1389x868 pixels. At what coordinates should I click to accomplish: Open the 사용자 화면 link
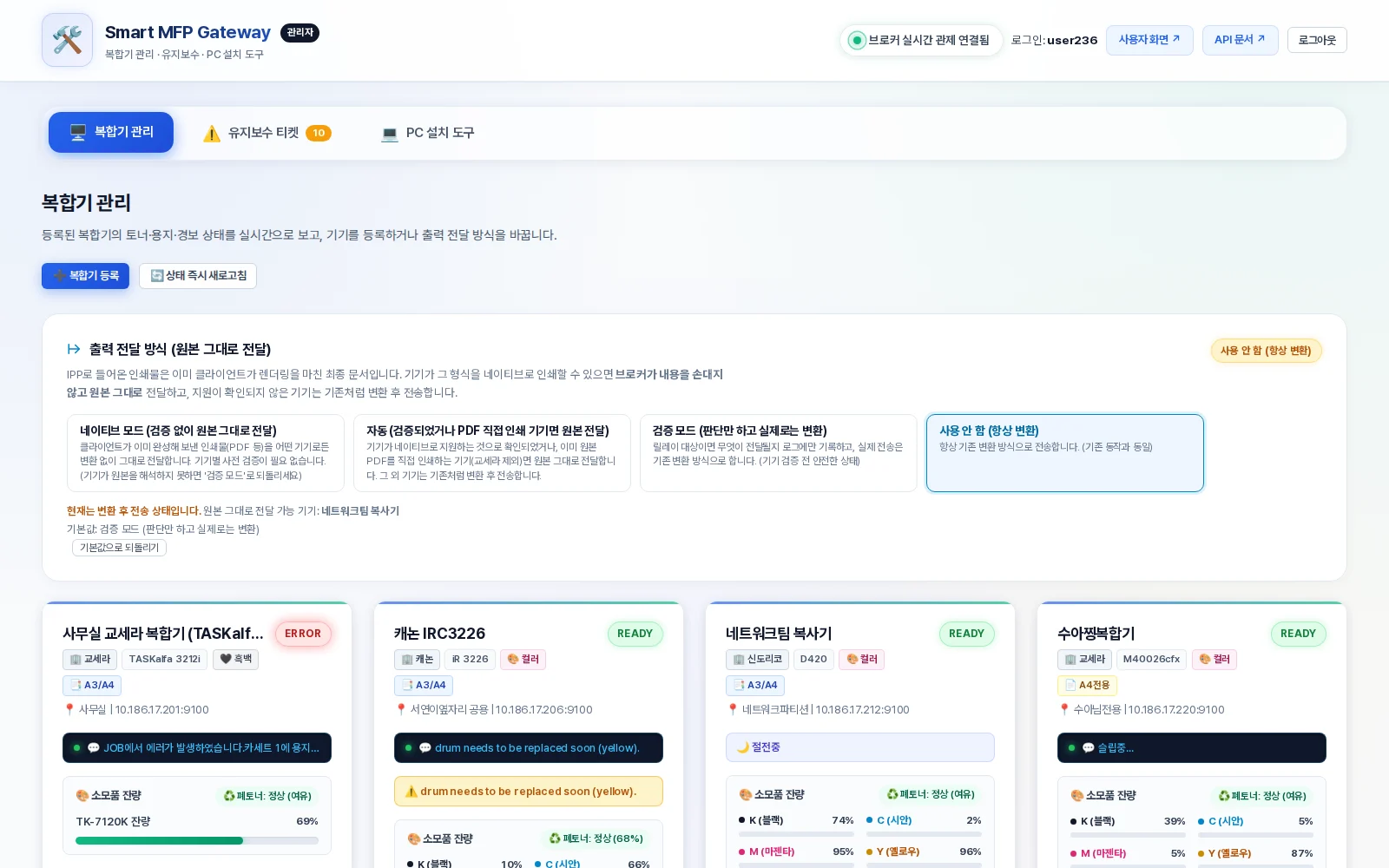(x=1149, y=40)
